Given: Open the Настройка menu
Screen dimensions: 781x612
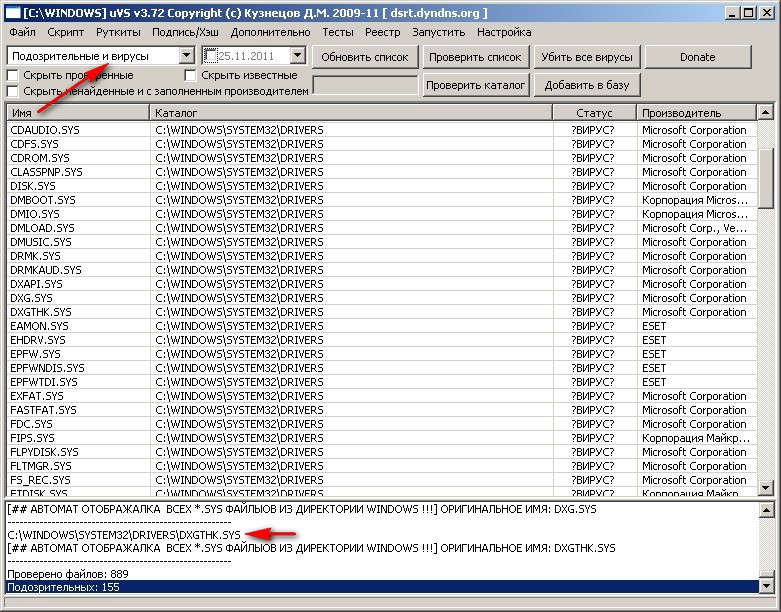Looking at the screenshot, I should (504, 32).
